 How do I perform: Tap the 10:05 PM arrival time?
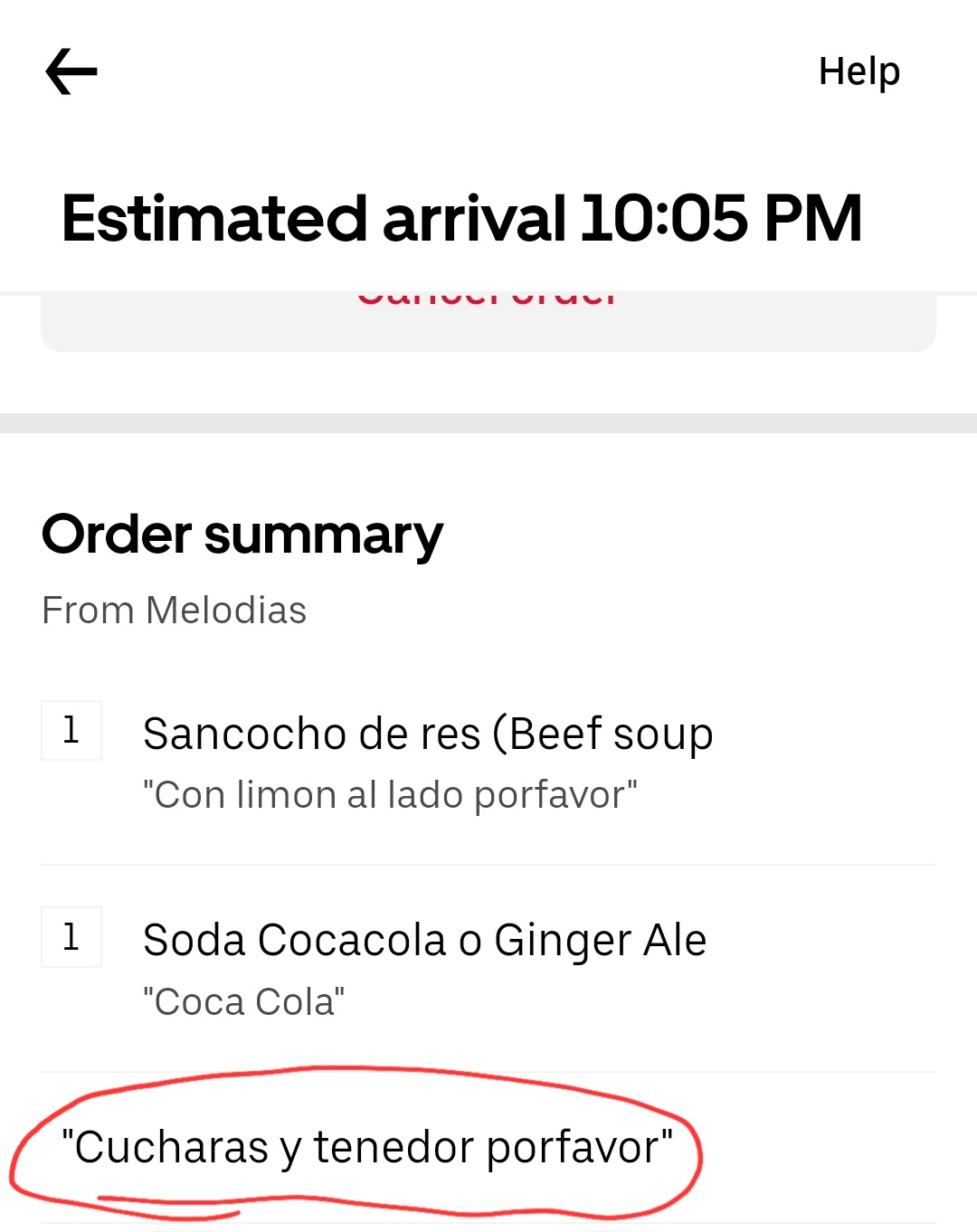pyautogui.click(x=721, y=219)
